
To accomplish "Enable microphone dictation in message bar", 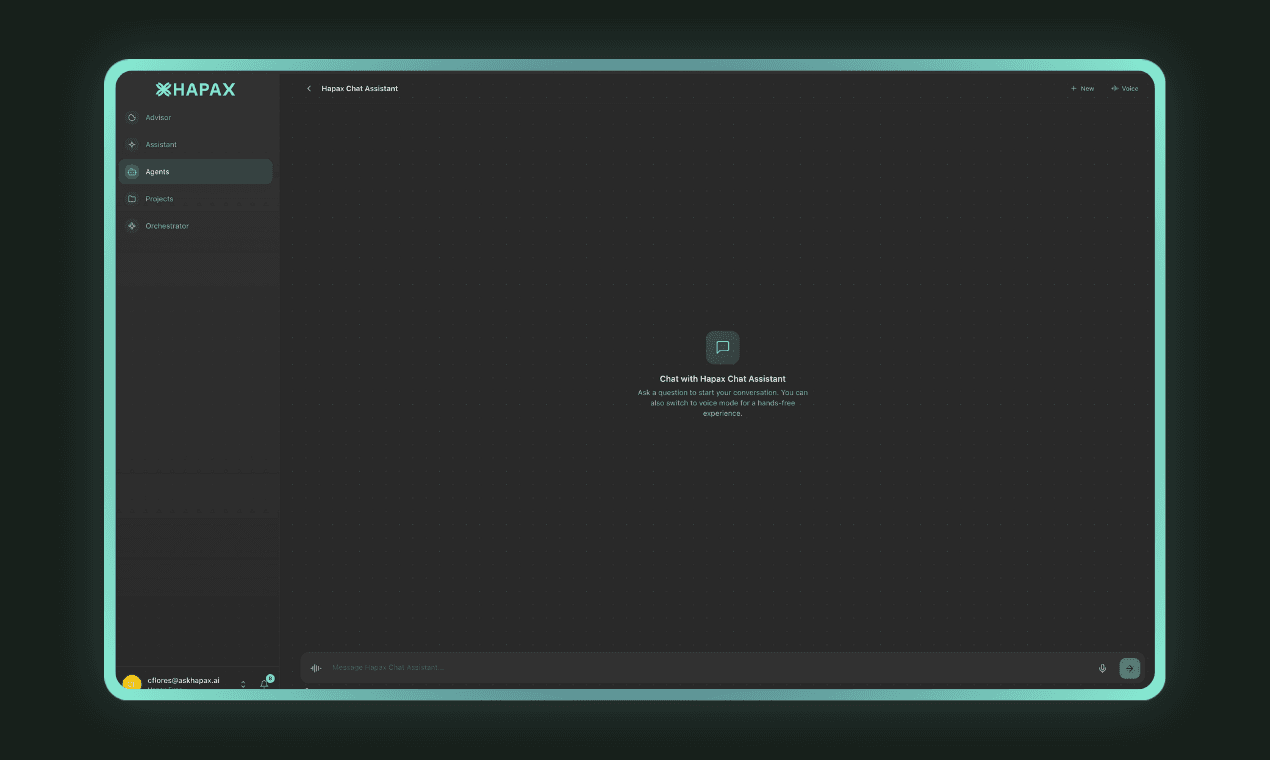I will (x=1102, y=668).
